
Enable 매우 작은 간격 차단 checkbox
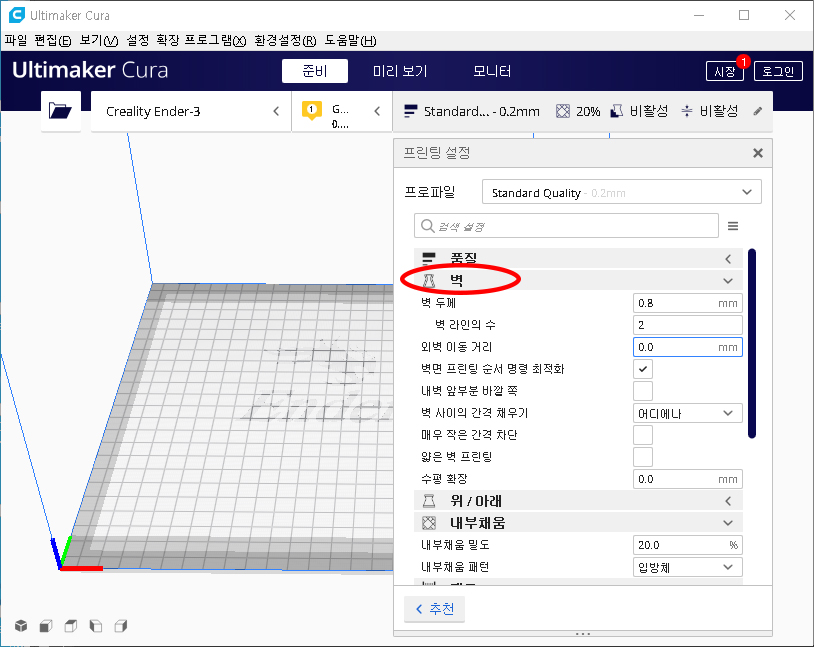[x=643, y=435]
